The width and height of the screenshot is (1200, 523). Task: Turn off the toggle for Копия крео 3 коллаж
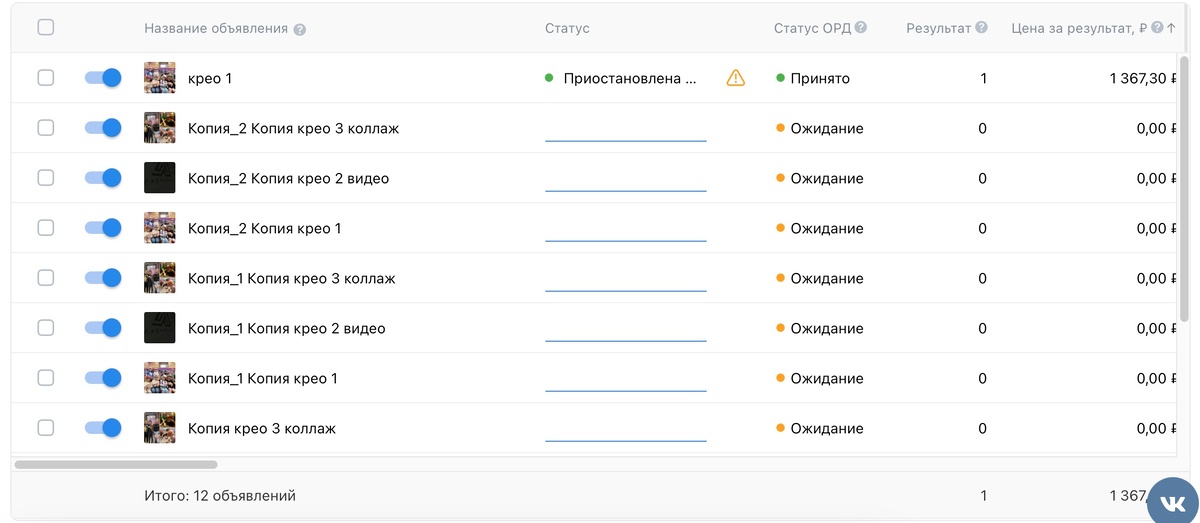[103, 428]
